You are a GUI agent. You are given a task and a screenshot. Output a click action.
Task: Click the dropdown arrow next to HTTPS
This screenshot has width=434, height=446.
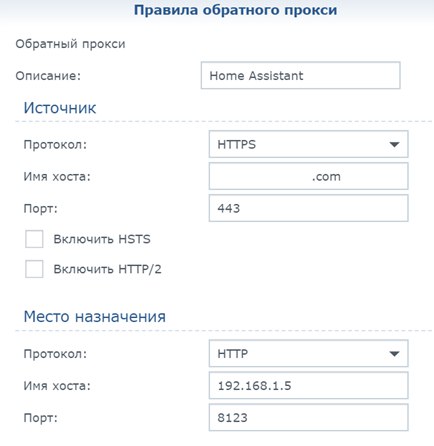[x=394, y=144]
